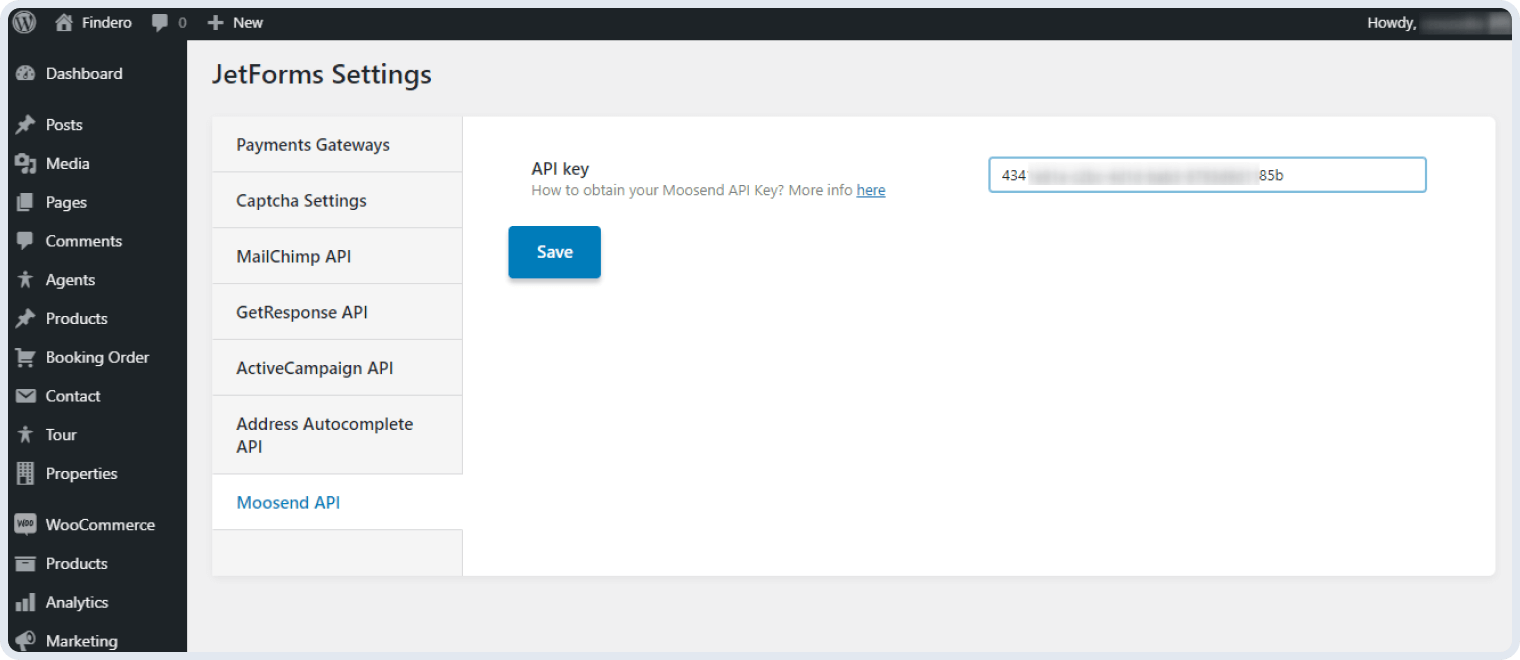Screen dimensions: 1520x660
Task: Click the WordPress logo in the admin bar
Action: (22, 22)
